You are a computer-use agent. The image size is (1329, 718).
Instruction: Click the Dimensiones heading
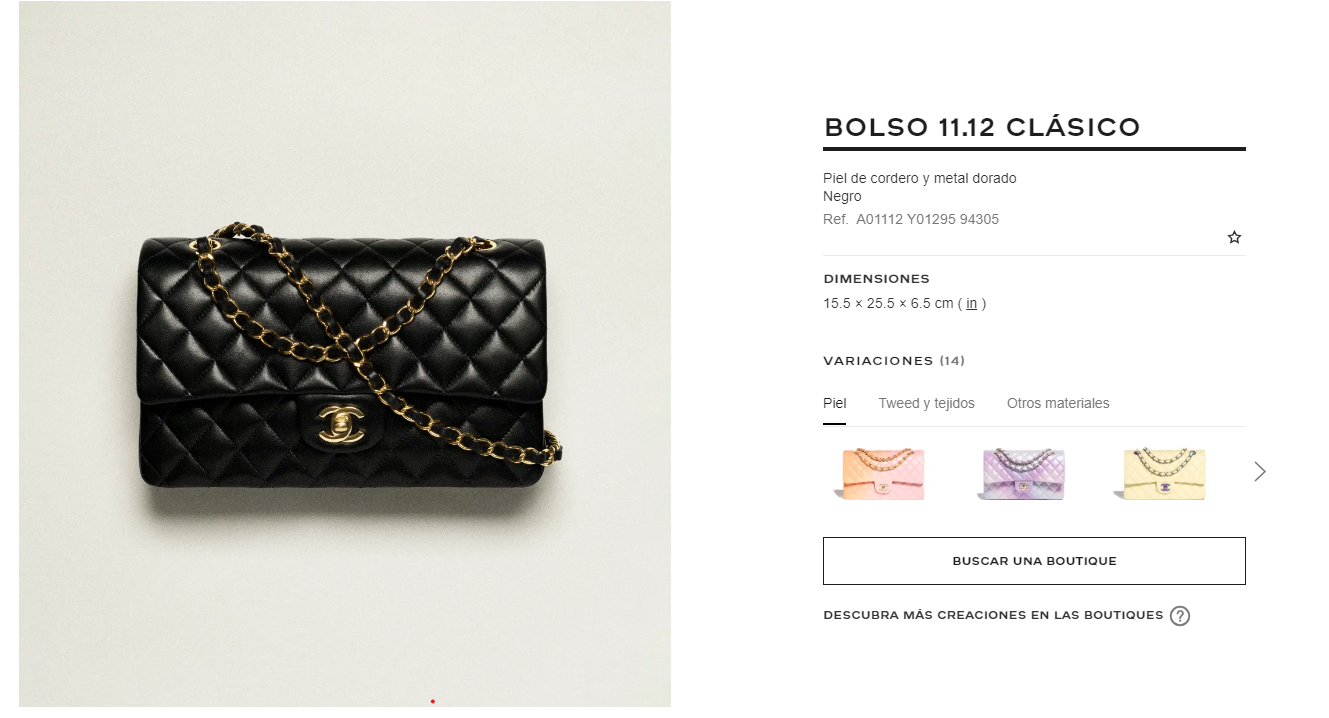pyautogui.click(x=876, y=278)
